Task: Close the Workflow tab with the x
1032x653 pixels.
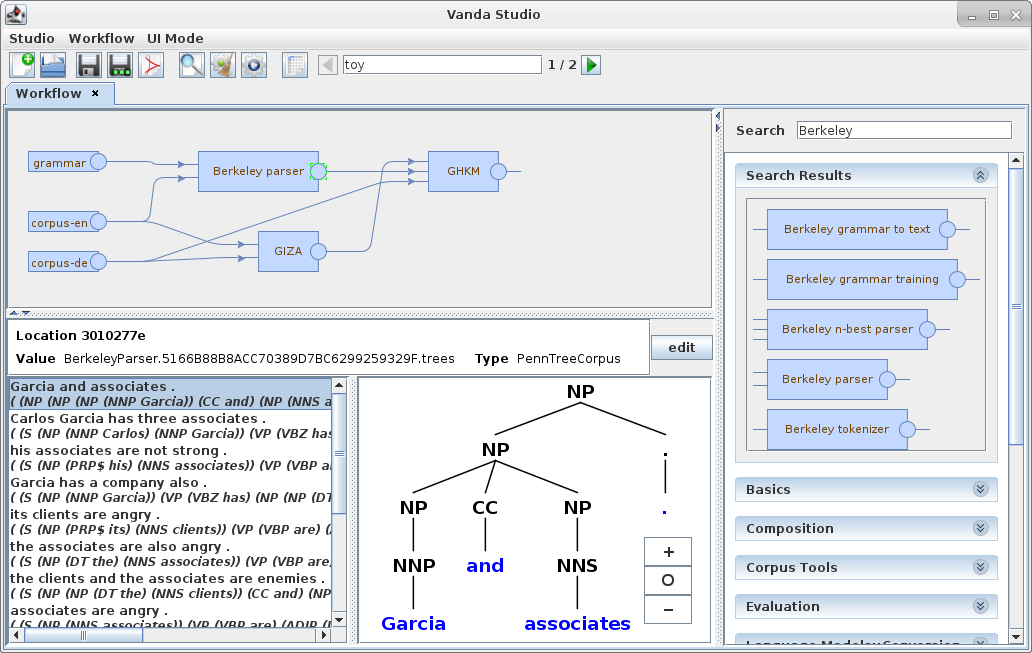Action: click(95, 93)
